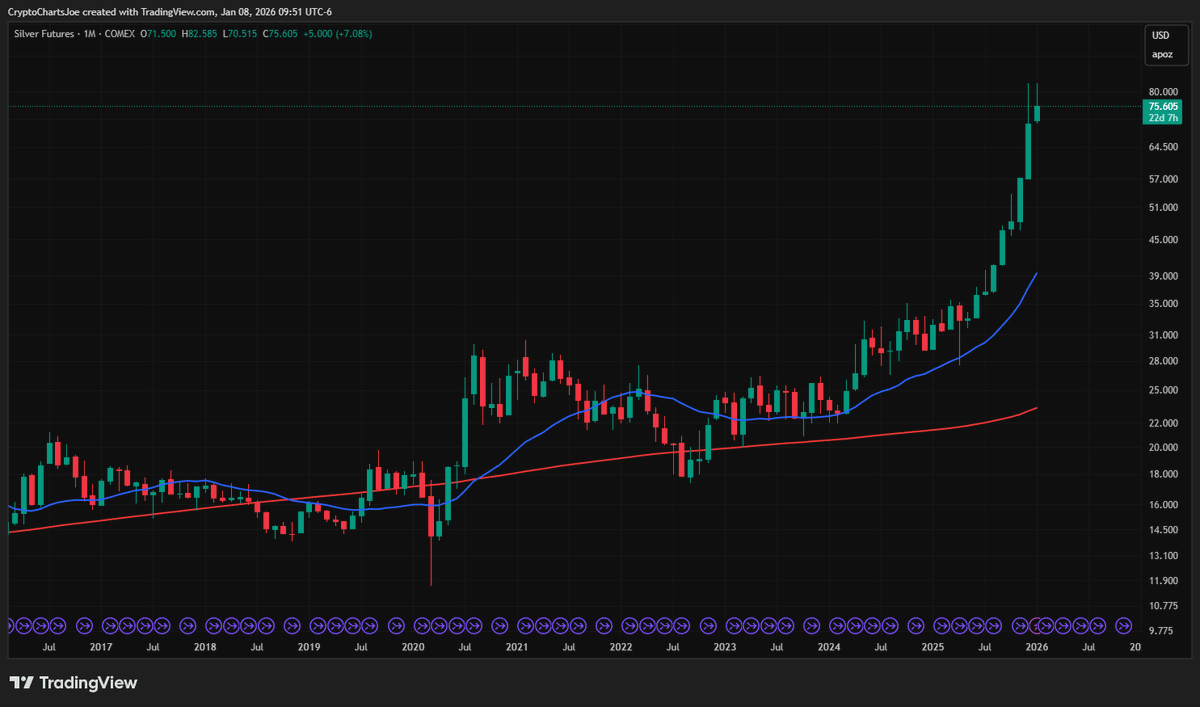Screen dimensions: 1200x707
Task: Click the Silver Futures legend title
Action: (43, 33)
